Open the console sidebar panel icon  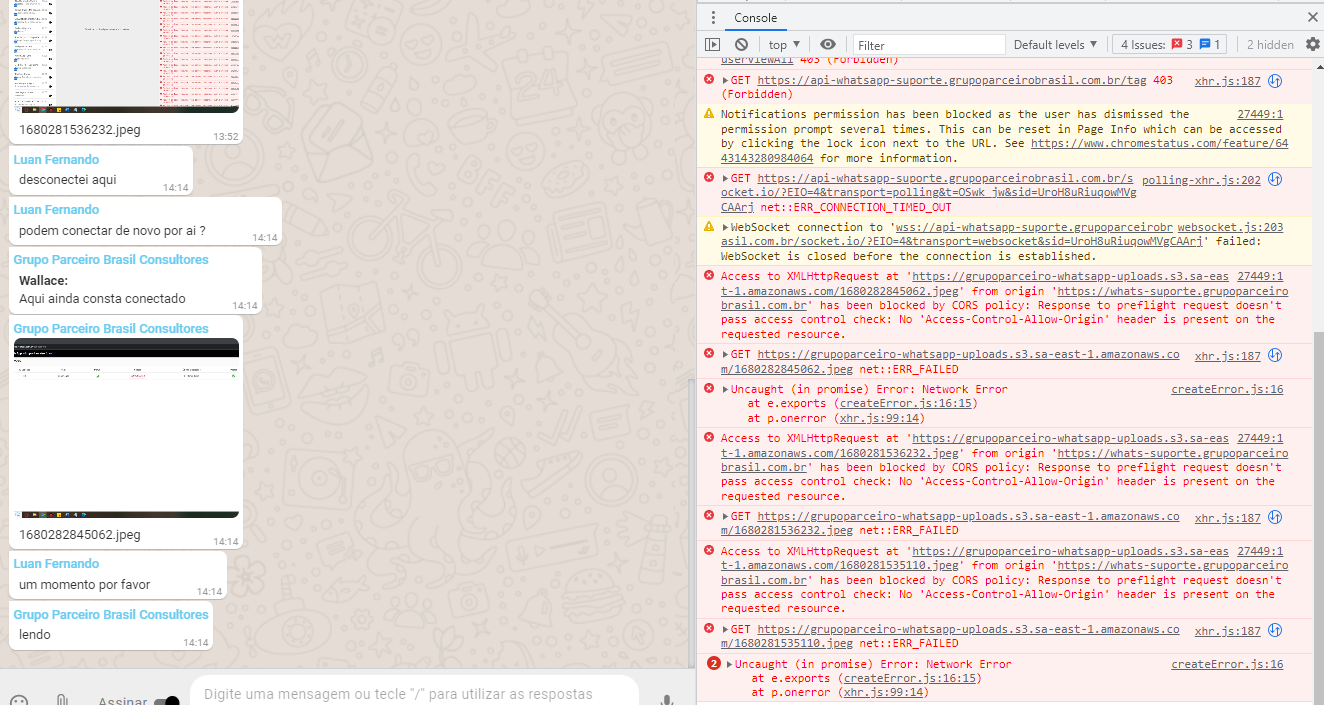(x=712, y=44)
